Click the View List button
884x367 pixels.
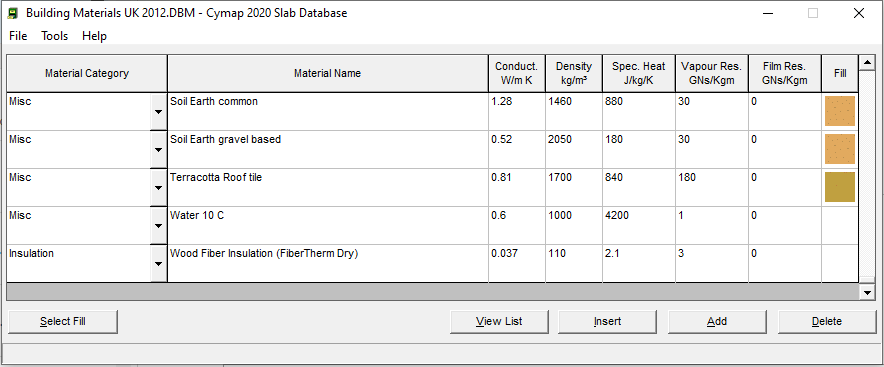point(499,321)
